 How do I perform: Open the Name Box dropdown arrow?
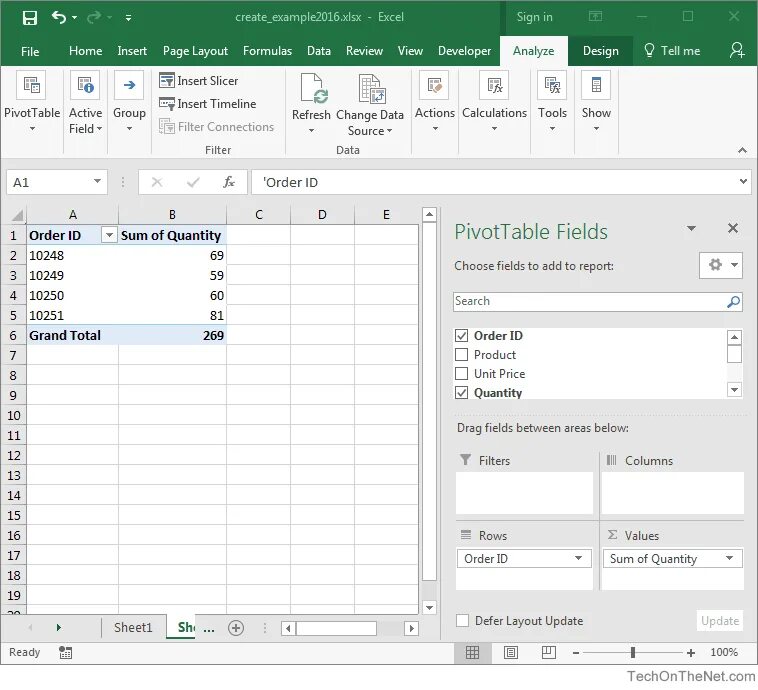97,181
